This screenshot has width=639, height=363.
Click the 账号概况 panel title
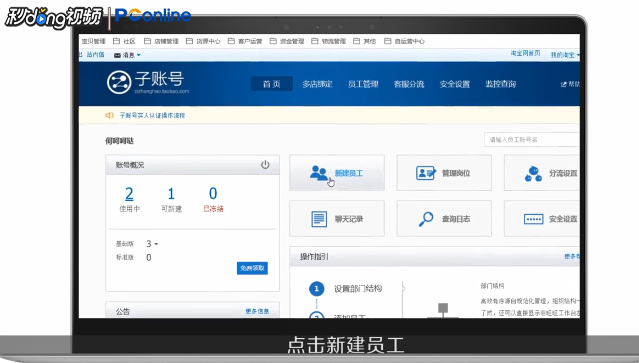click(130, 165)
